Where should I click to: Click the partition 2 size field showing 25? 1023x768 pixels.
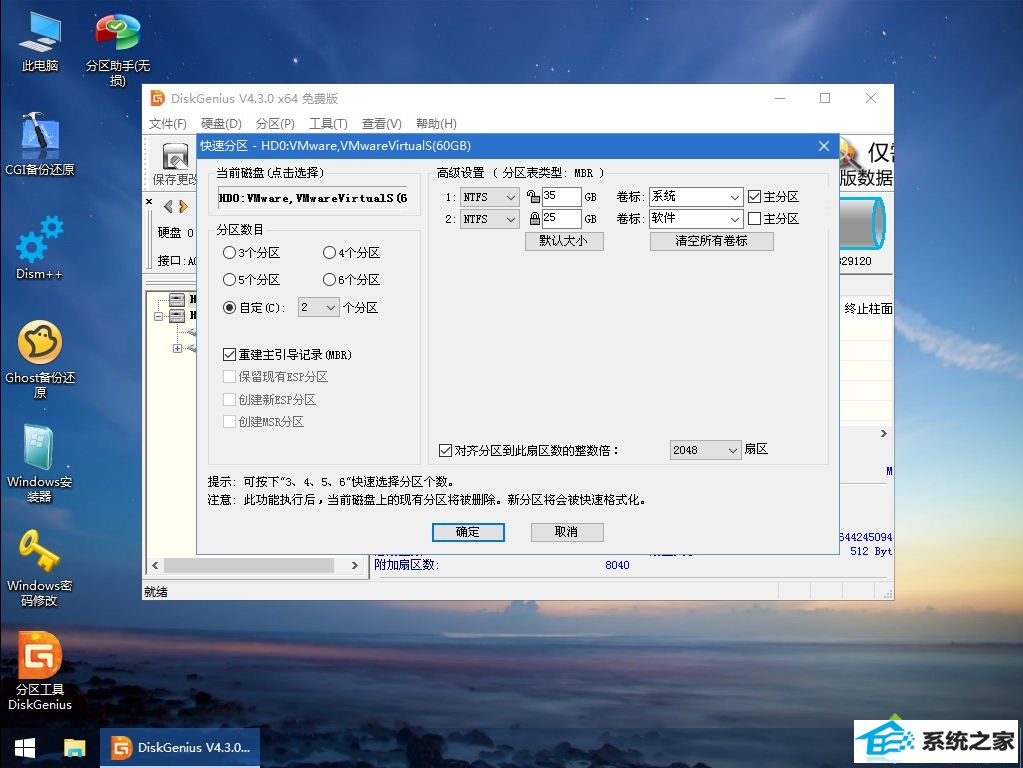[x=561, y=219]
